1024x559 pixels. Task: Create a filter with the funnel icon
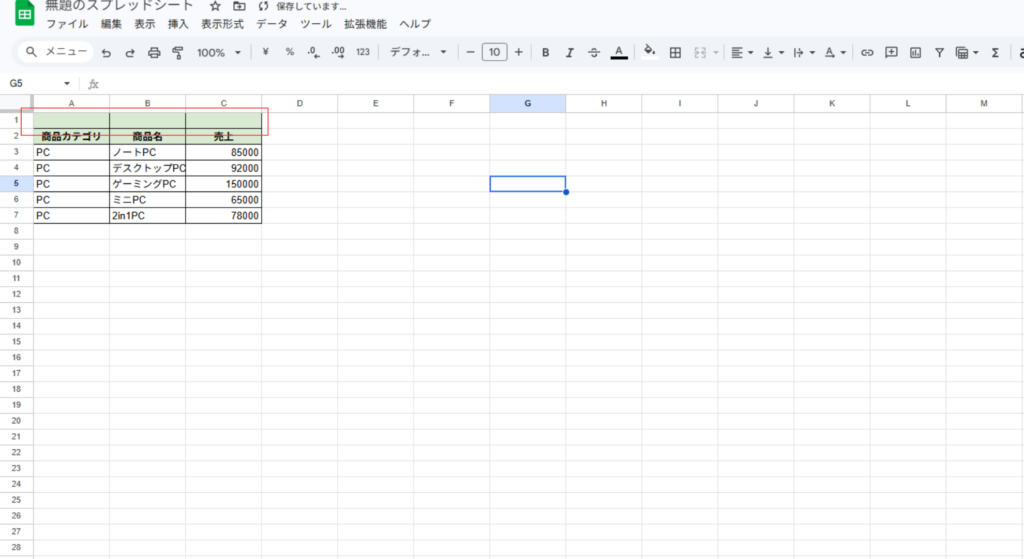939,52
